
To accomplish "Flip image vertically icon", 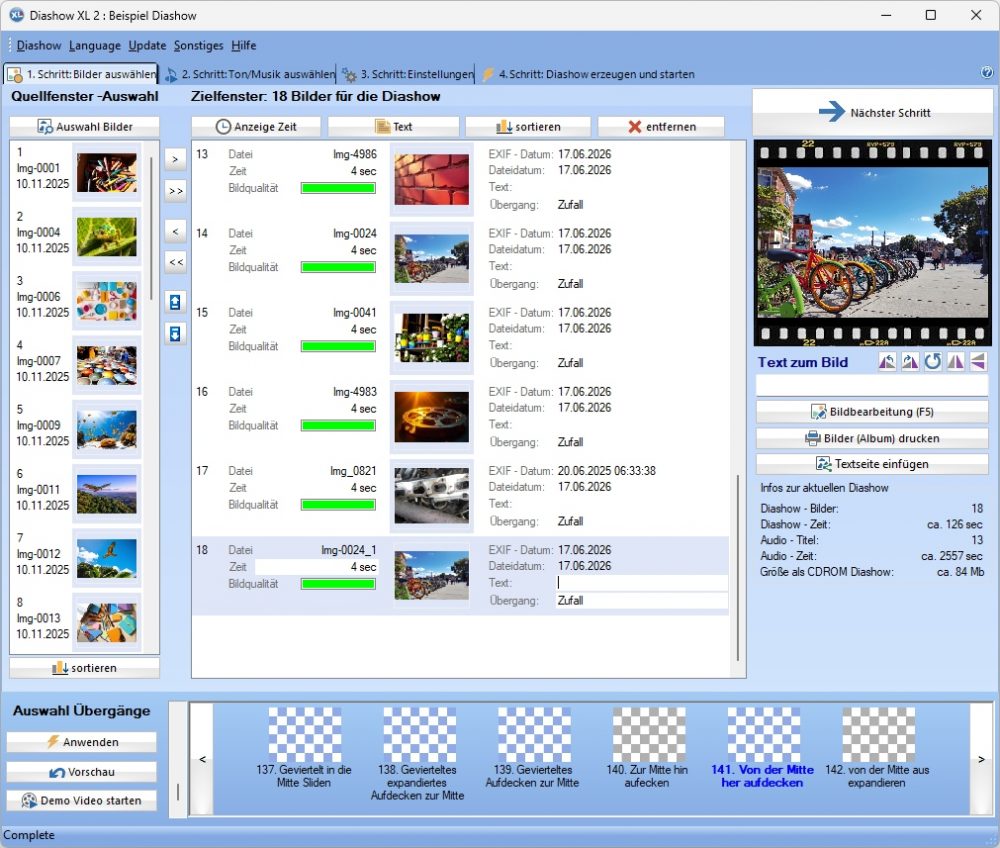I will tap(978, 362).
